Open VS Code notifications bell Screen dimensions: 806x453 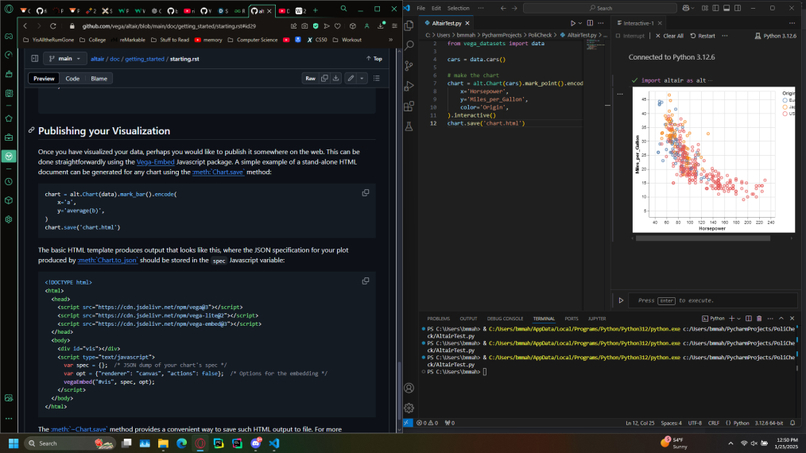click(793, 423)
